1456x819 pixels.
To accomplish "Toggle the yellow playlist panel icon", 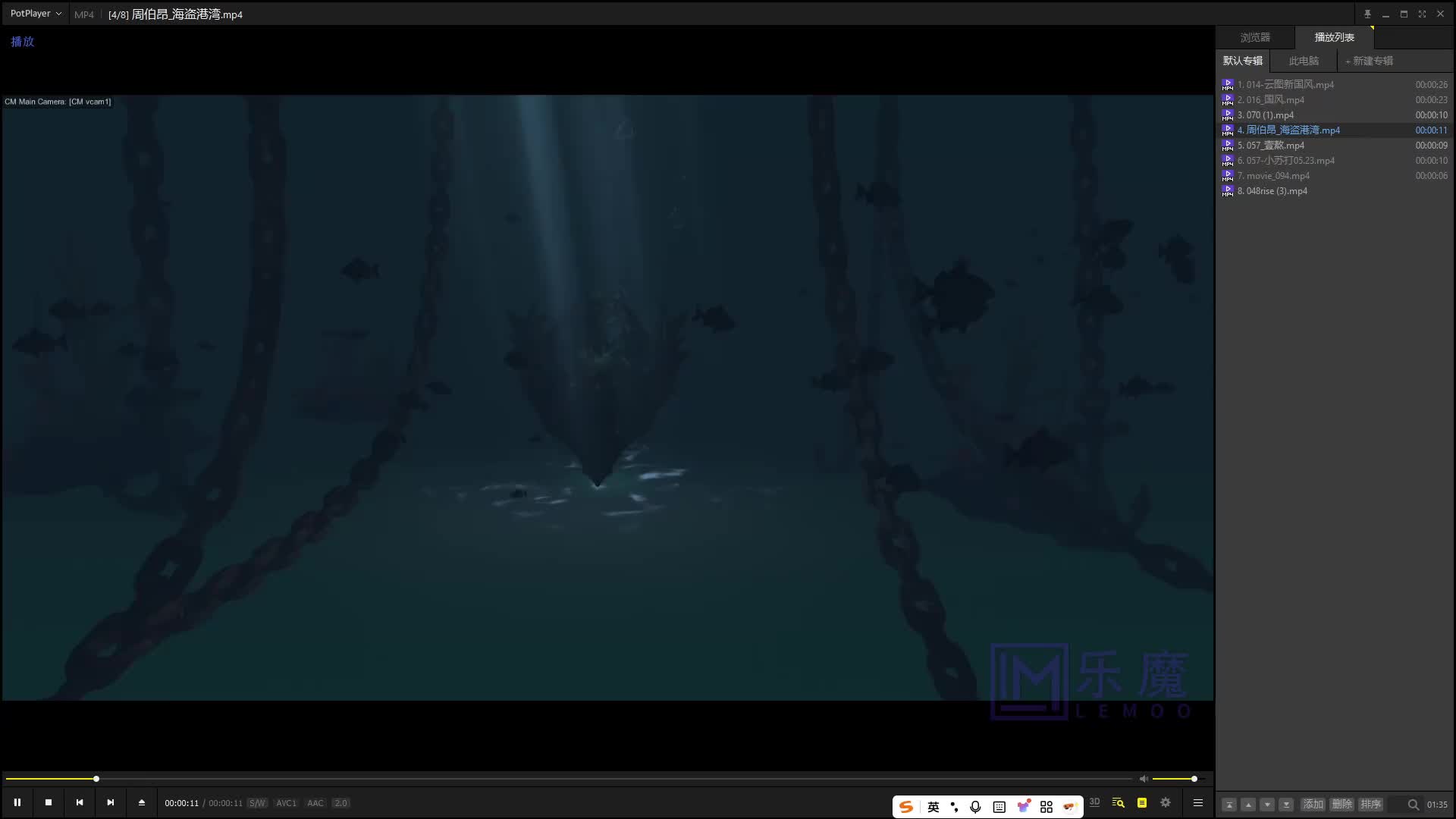I will click(x=1142, y=802).
